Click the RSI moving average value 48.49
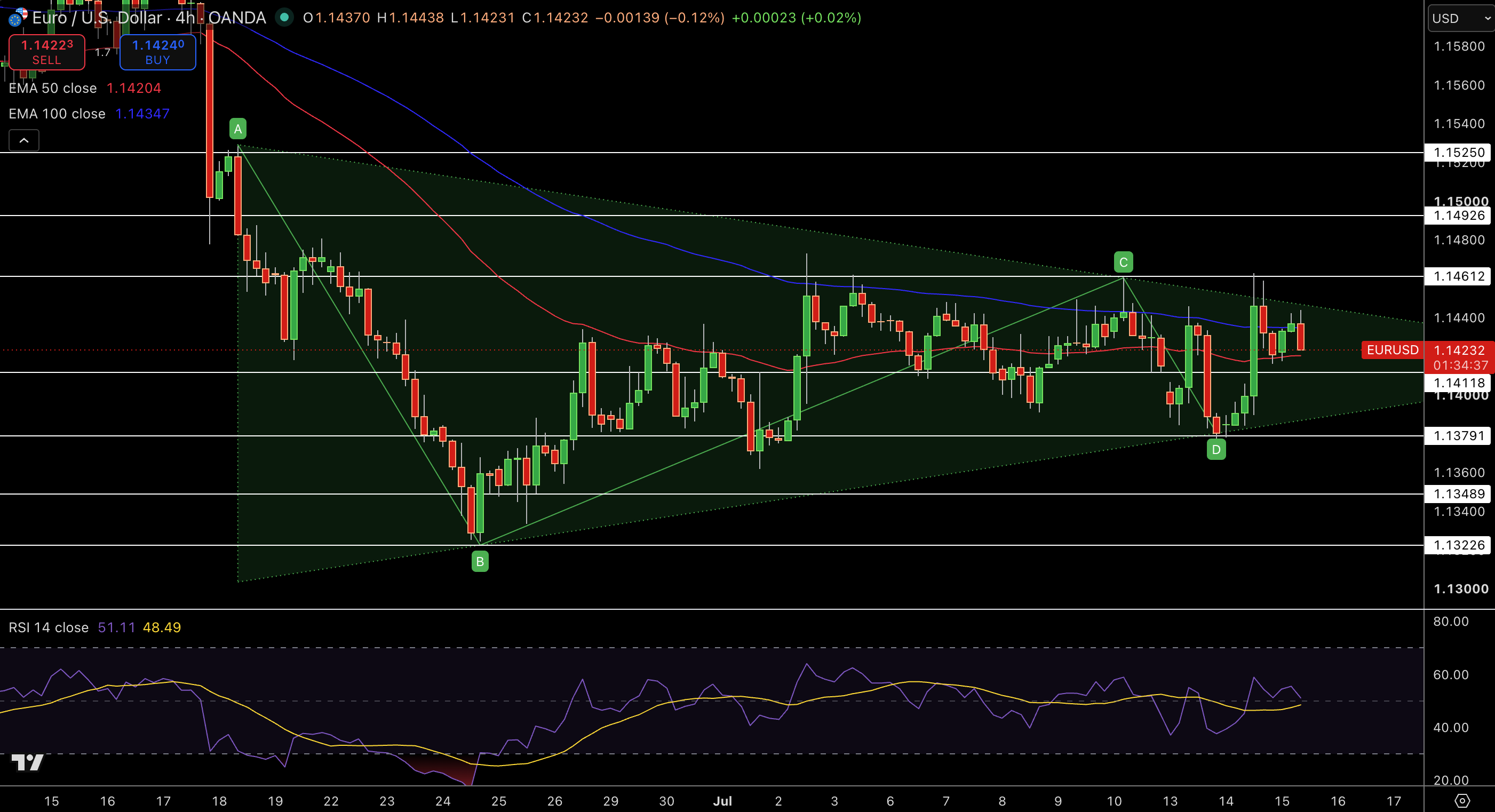The image size is (1495, 812). (162, 627)
